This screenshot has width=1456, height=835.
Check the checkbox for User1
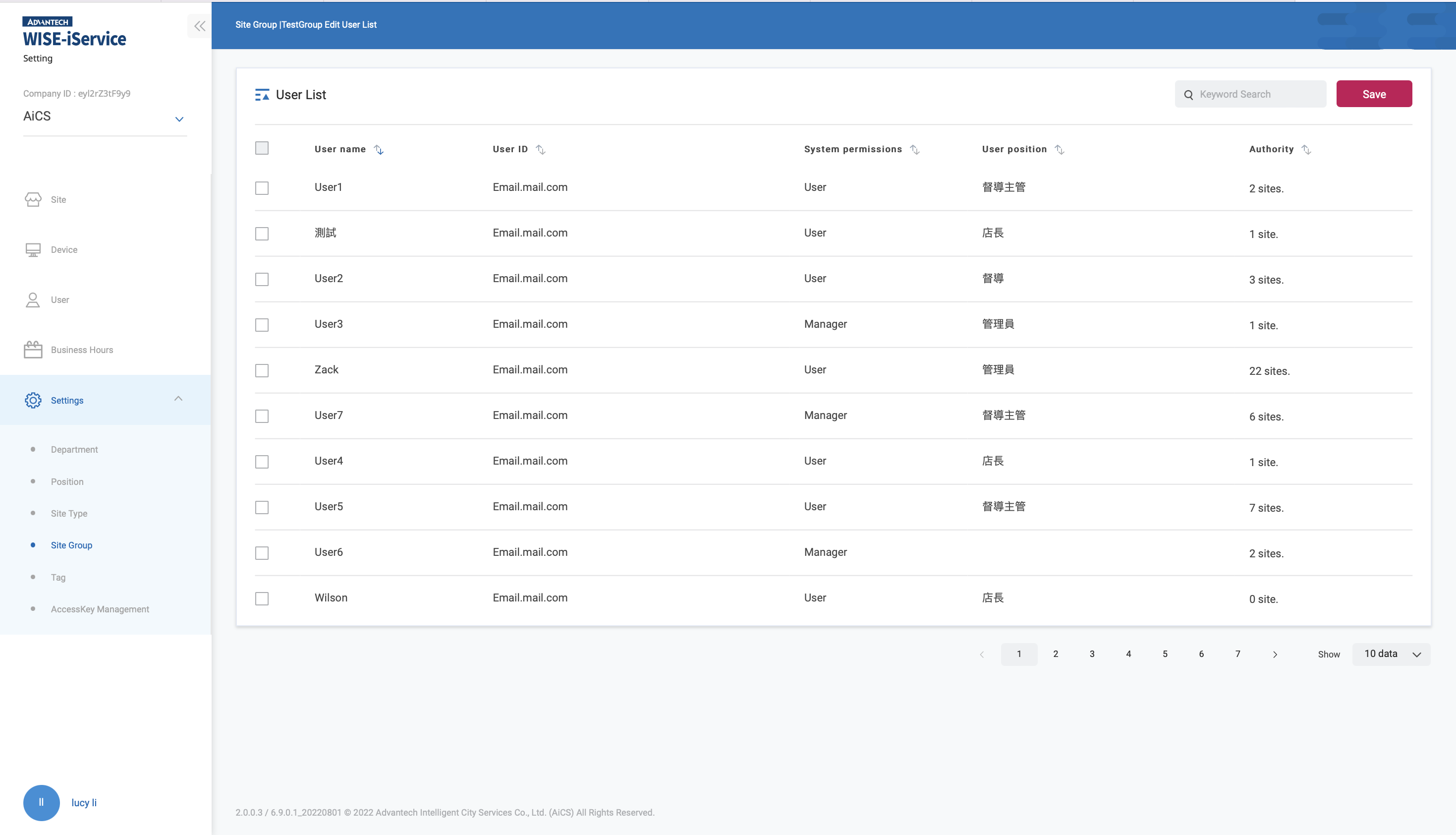coord(262,187)
